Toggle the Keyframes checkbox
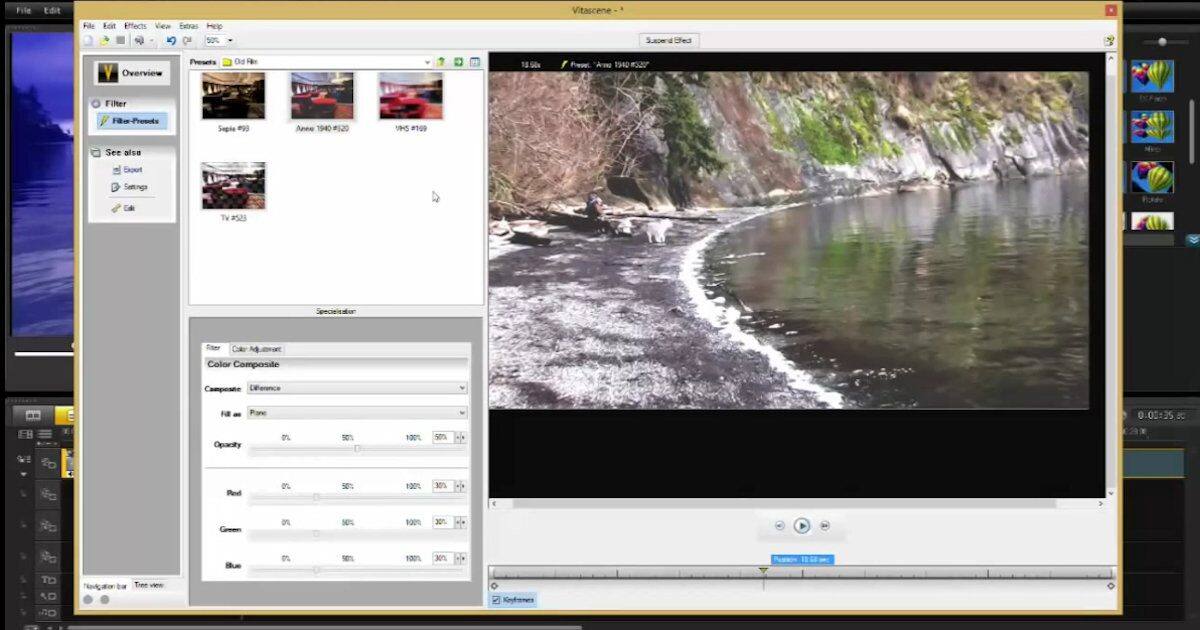 (x=494, y=599)
